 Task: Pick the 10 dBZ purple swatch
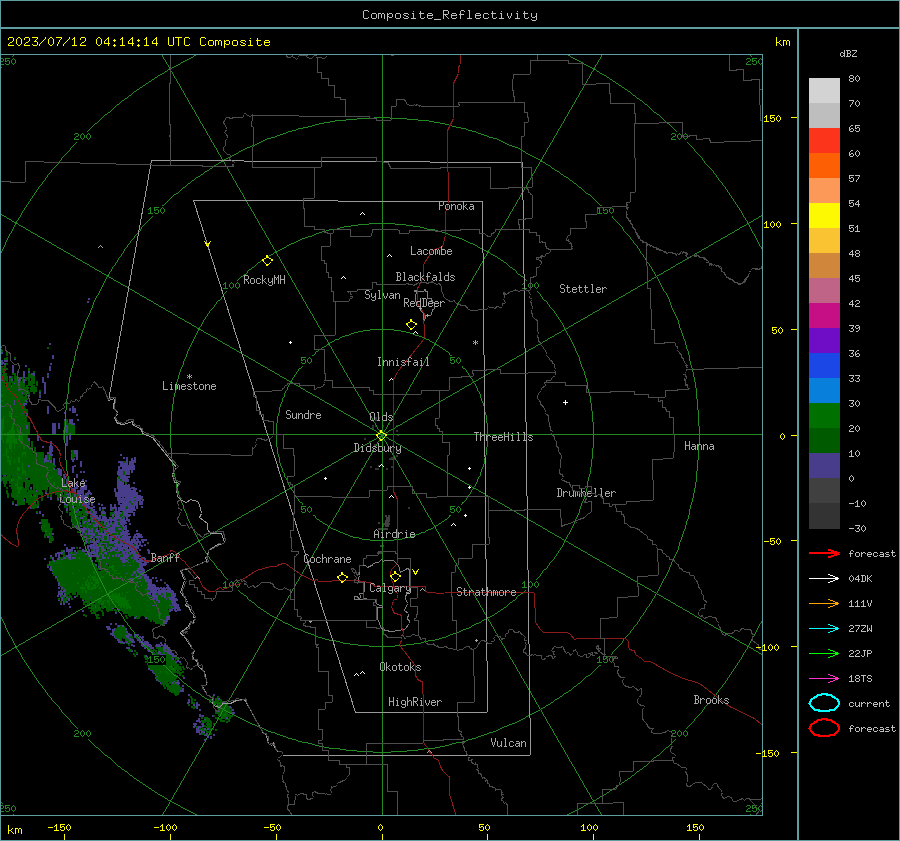click(x=824, y=466)
